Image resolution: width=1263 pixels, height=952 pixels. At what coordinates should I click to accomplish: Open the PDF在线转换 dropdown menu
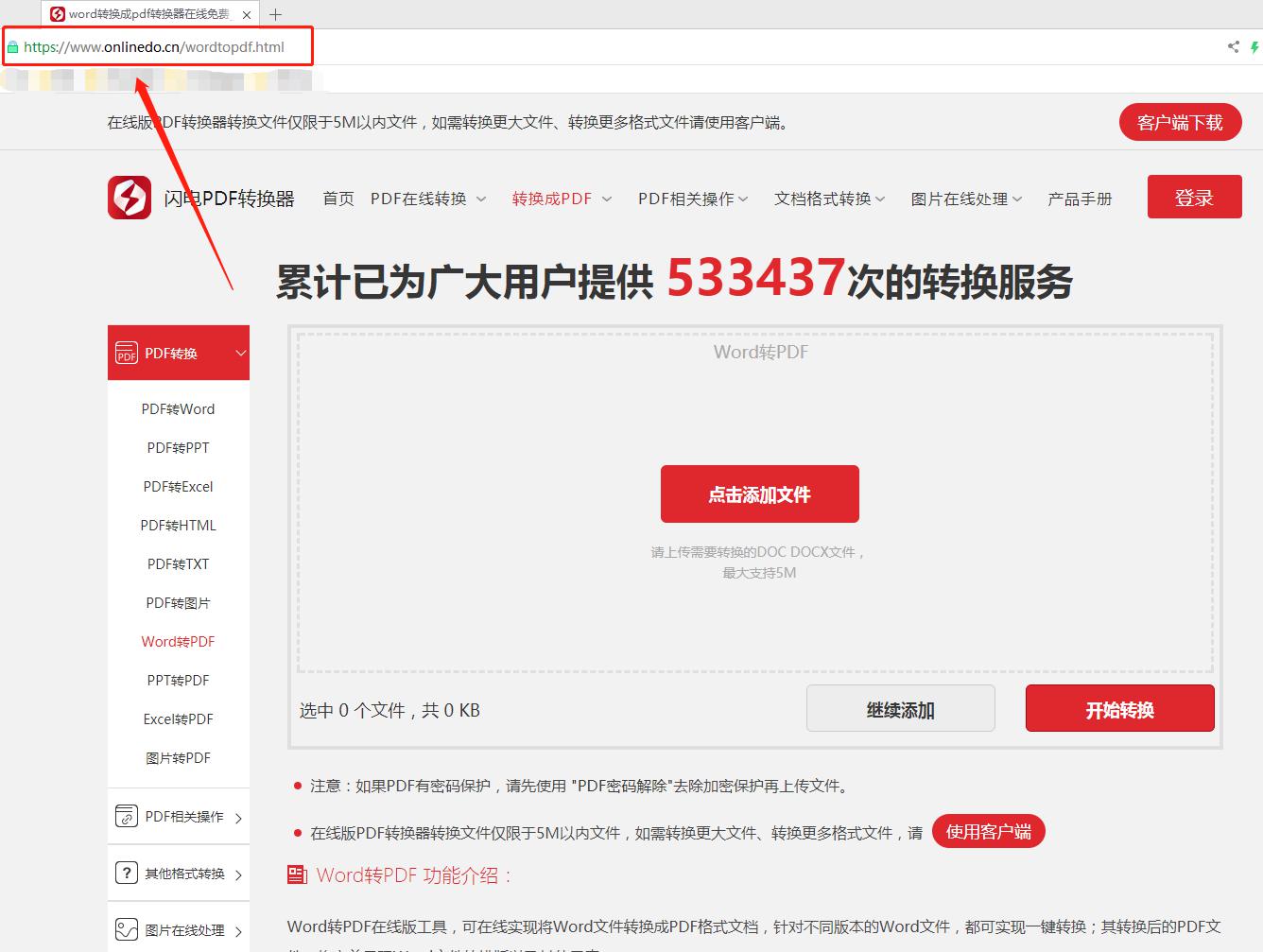click(428, 199)
